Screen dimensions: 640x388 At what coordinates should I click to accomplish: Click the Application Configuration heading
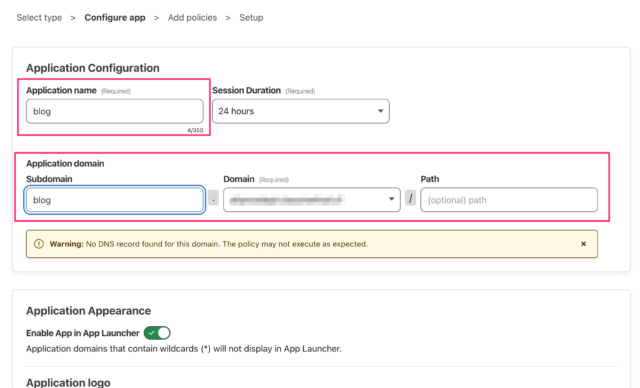click(93, 68)
